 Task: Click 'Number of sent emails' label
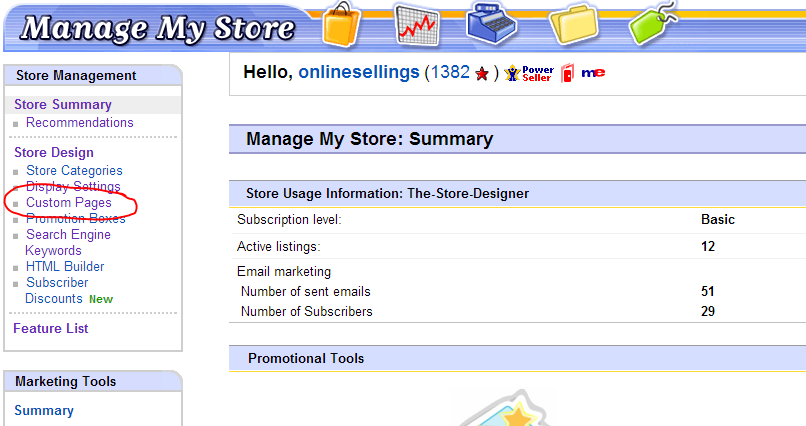point(306,291)
